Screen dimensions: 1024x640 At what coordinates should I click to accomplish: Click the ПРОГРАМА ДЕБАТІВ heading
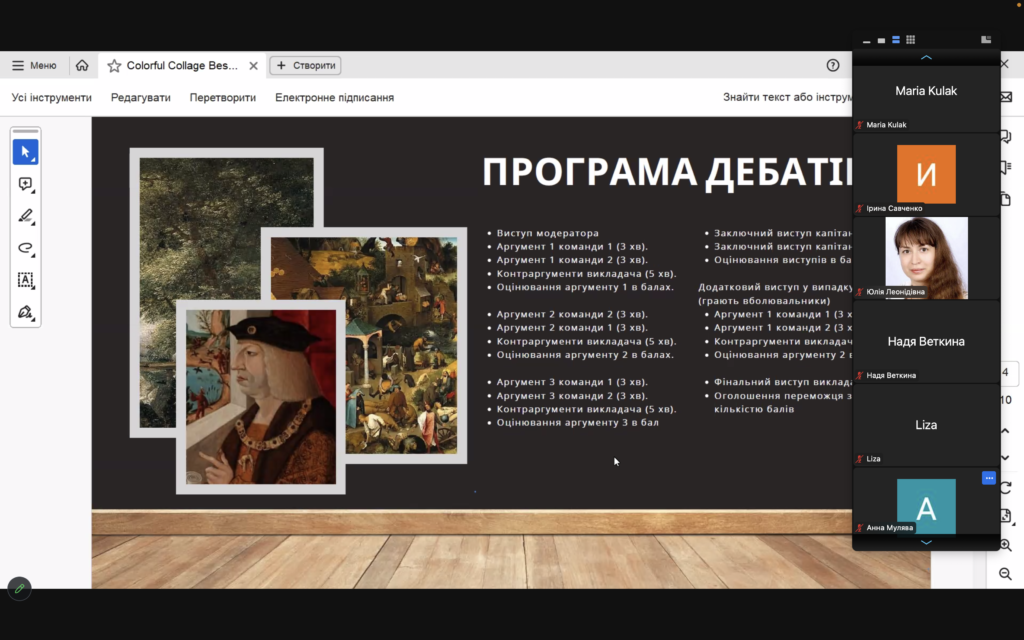tap(667, 172)
